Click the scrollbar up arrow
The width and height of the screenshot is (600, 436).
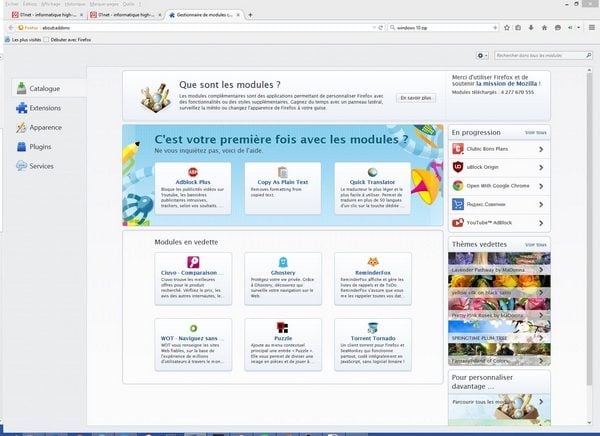pos(590,70)
